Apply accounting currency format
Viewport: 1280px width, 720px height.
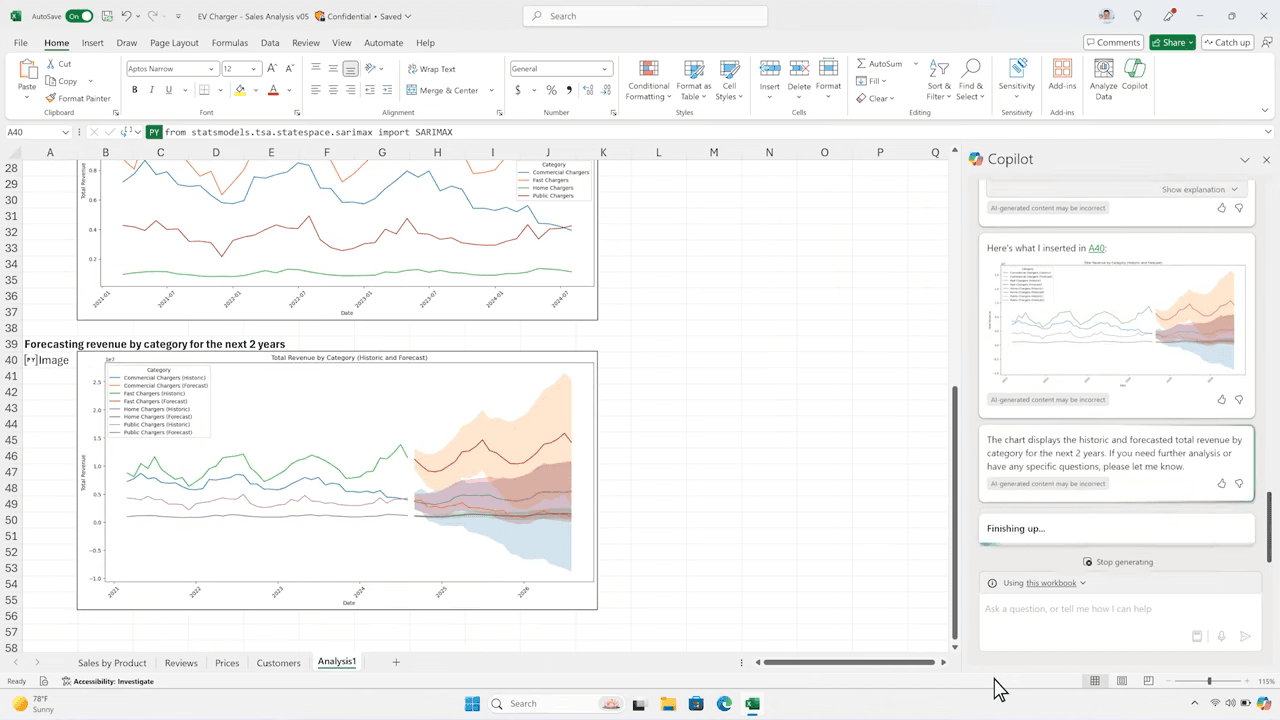tap(518, 90)
